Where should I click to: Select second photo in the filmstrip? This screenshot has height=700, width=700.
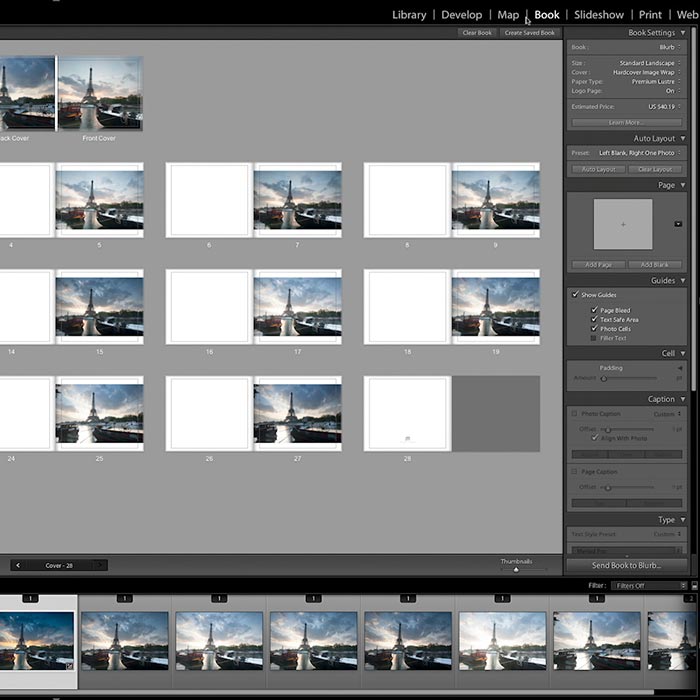(125, 641)
